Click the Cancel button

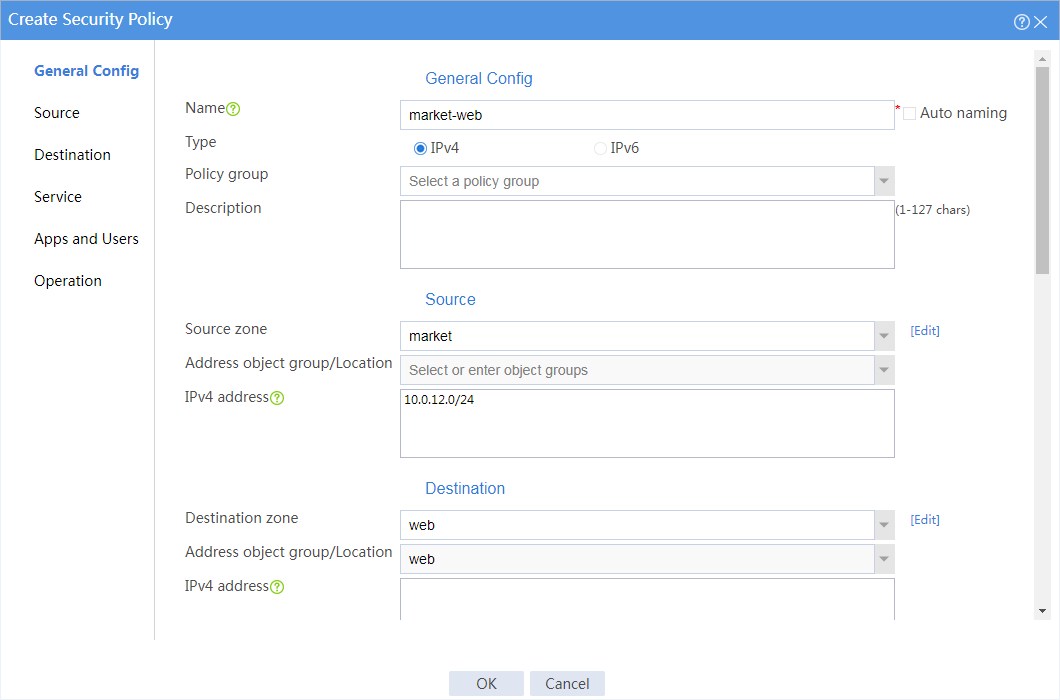567,684
